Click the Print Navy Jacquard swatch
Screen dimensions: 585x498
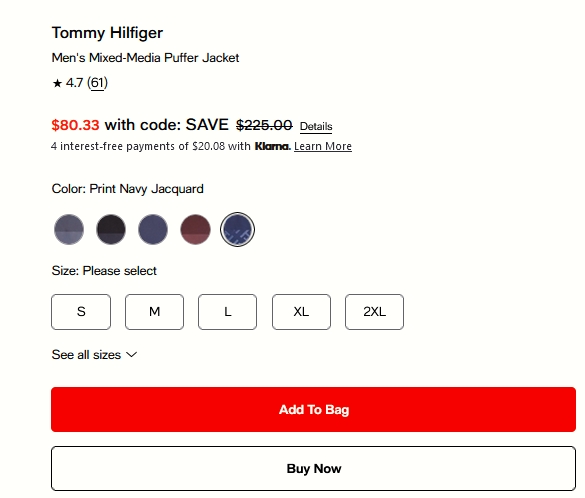click(x=237, y=229)
